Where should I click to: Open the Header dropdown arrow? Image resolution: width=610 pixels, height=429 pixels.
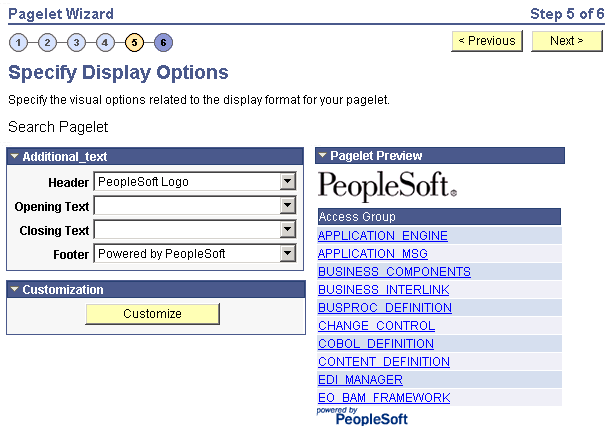pyautogui.click(x=288, y=182)
